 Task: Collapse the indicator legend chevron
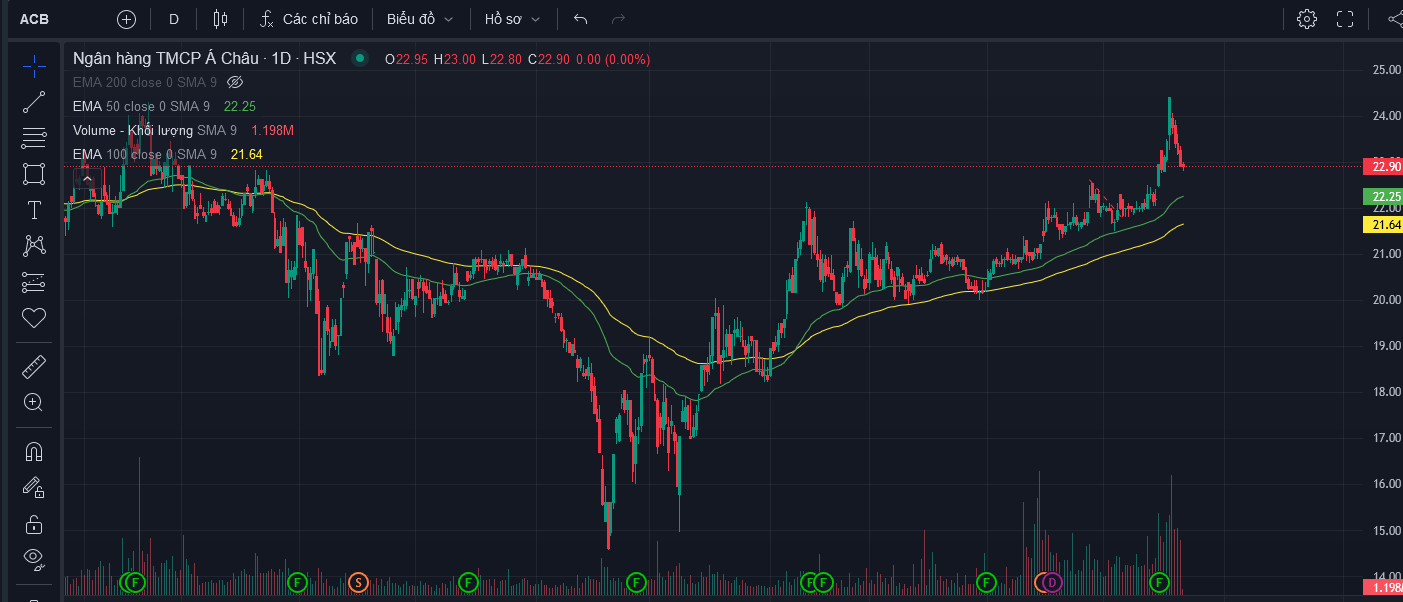pos(87,179)
